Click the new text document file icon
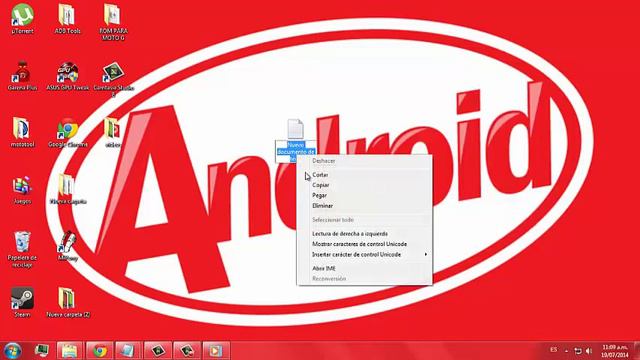This screenshot has height=360, width=640. coord(295,129)
